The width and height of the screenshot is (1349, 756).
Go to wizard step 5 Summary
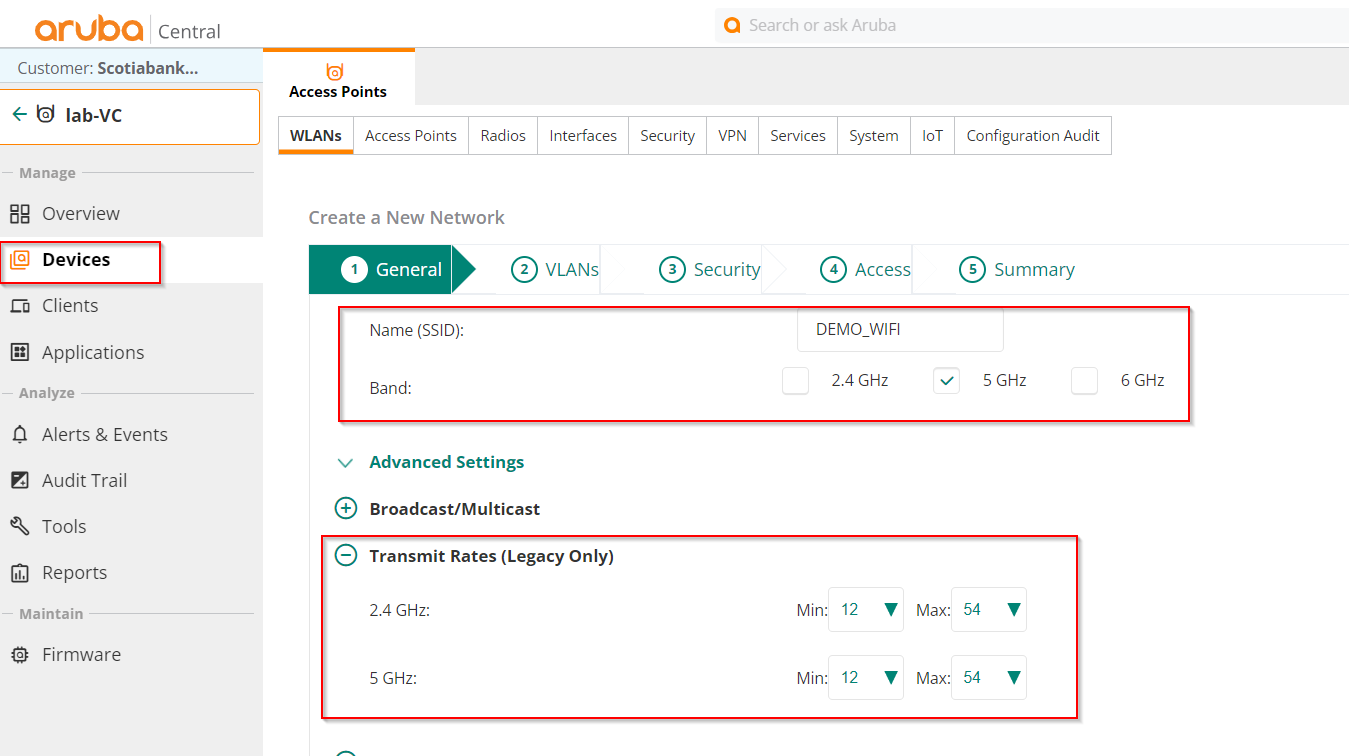(x=1017, y=270)
